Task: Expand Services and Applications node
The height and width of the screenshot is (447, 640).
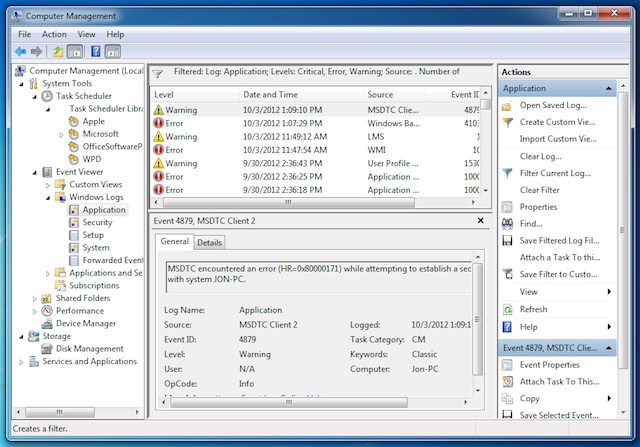Action: (x=21, y=362)
